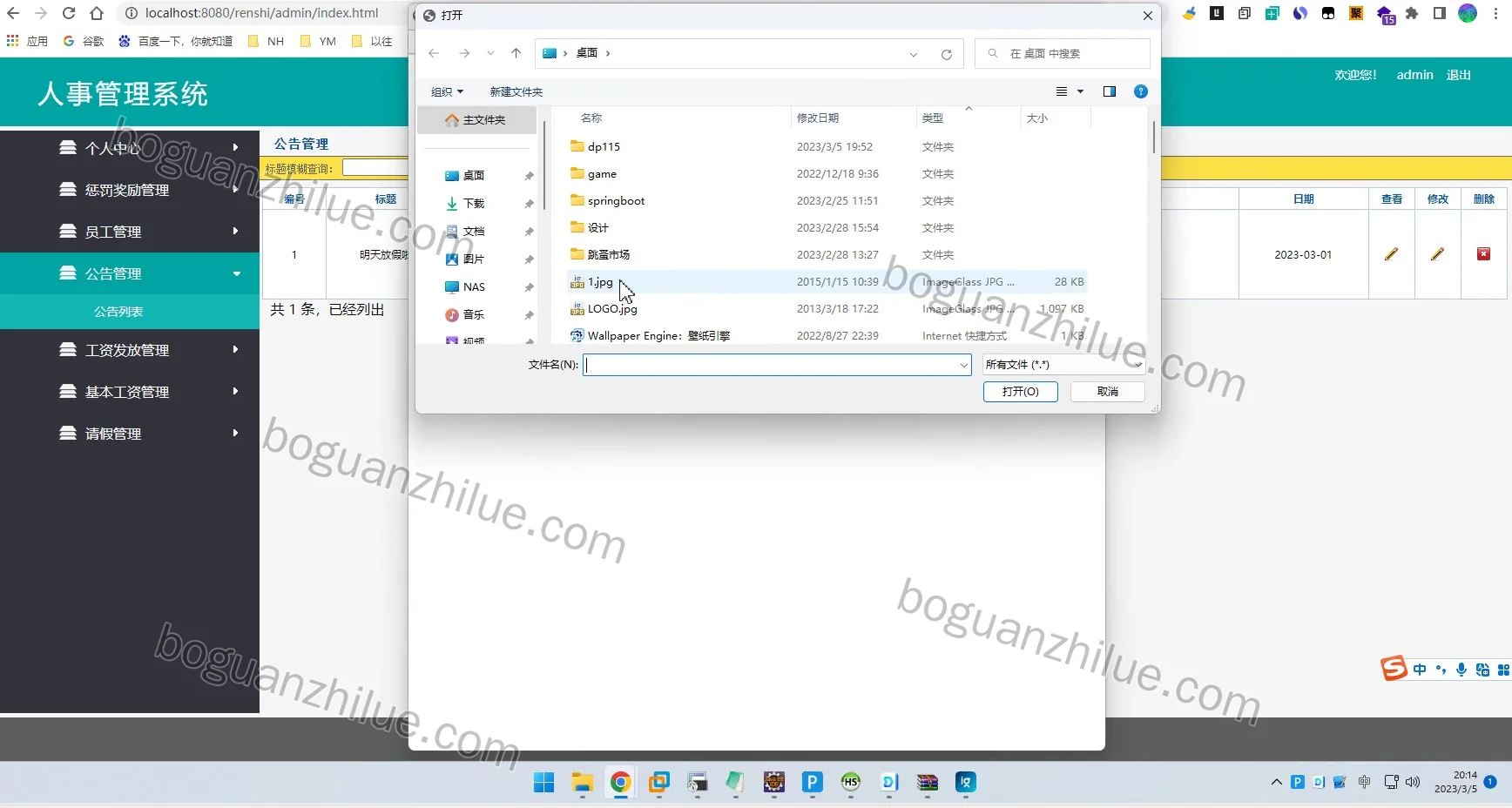The height and width of the screenshot is (808, 1512).
Task: Open the dp115 folder
Action: tap(604, 147)
